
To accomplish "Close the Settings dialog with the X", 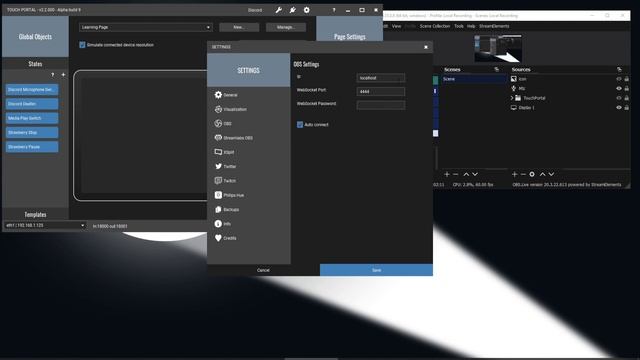I will tap(426, 47).
